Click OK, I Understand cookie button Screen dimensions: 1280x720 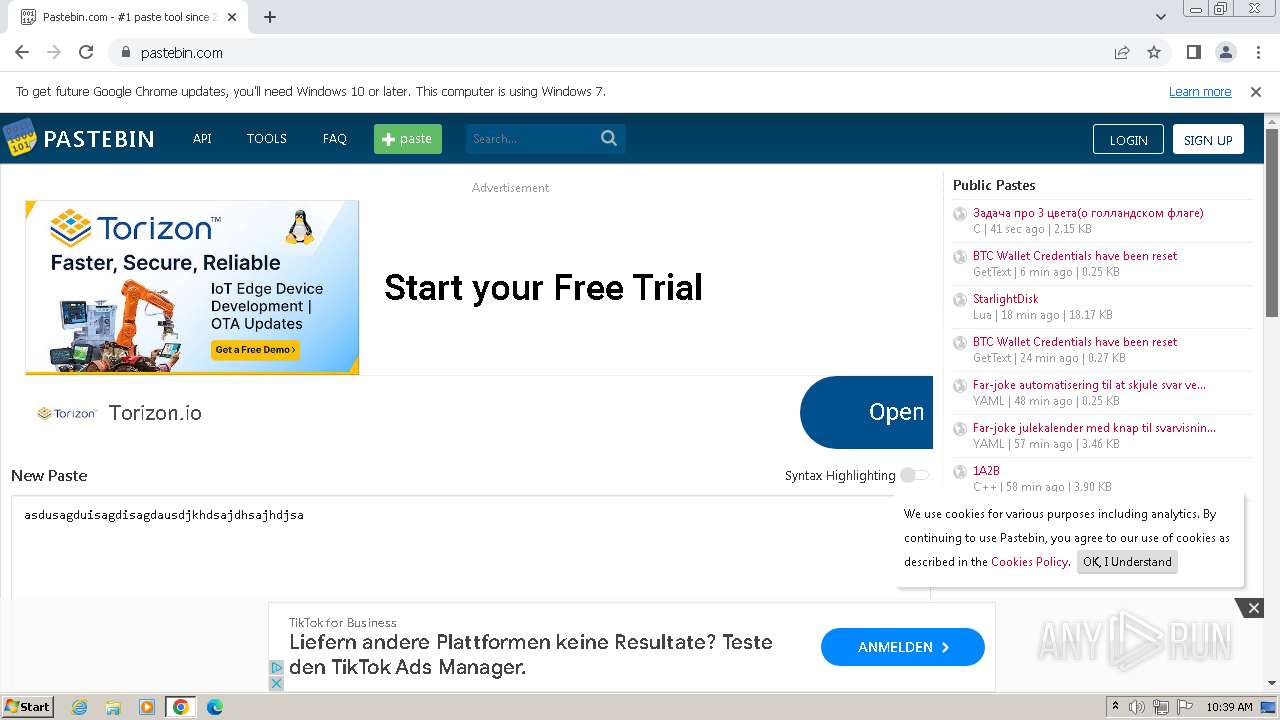[x=1127, y=562]
